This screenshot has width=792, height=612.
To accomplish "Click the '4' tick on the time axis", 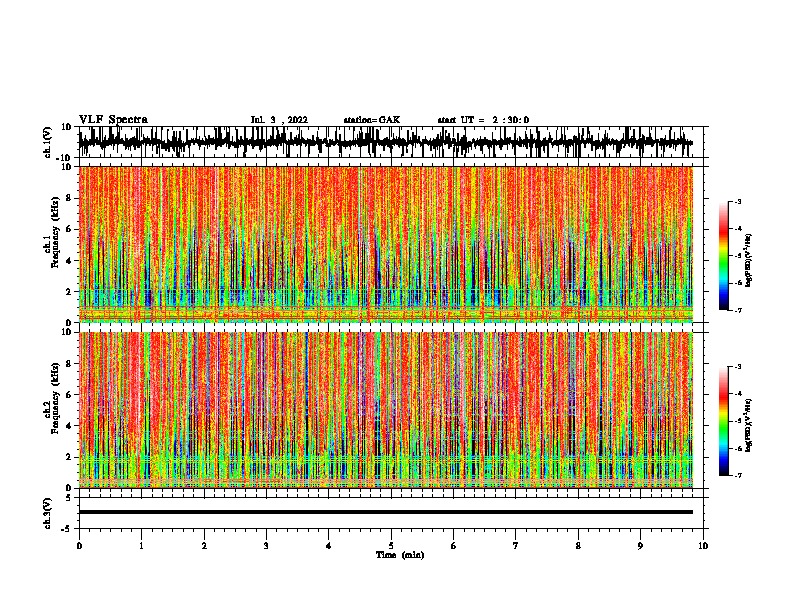I will coord(329,546).
